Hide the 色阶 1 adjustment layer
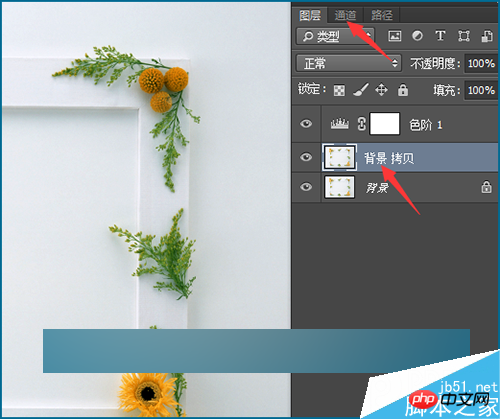Image resolution: width=500 pixels, height=419 pixels. click(x=306, y=124)
